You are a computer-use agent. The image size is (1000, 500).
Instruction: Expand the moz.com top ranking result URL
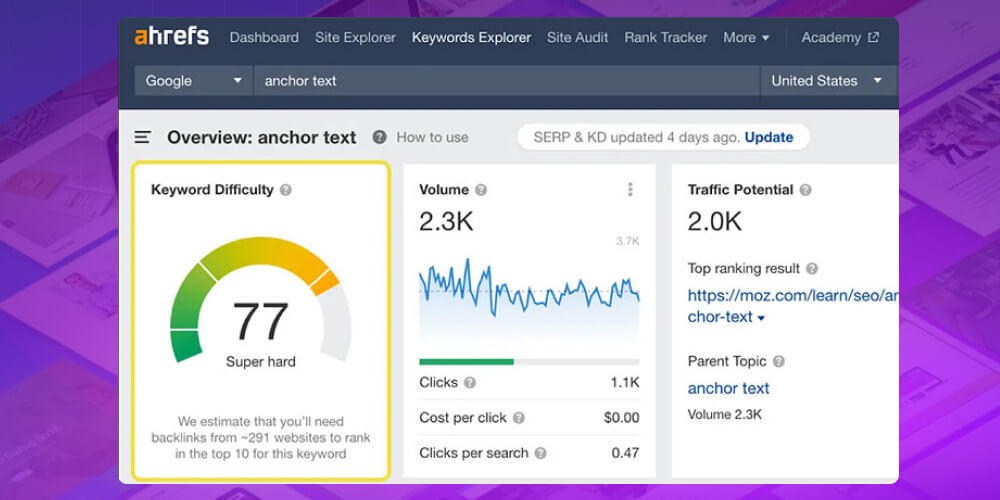click(x=761, y=318)
